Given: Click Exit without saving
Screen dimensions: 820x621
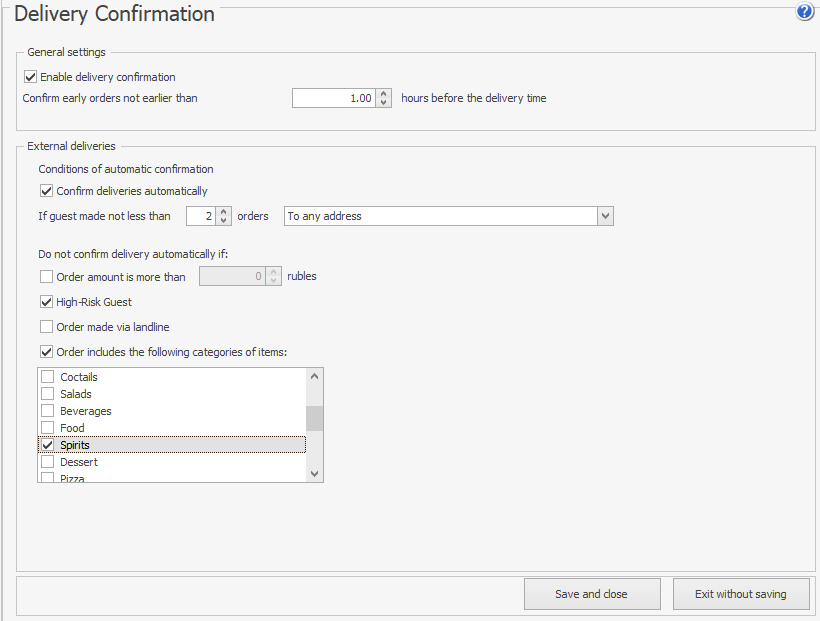Looking at the screenshot, I should [x=741, y=594].
